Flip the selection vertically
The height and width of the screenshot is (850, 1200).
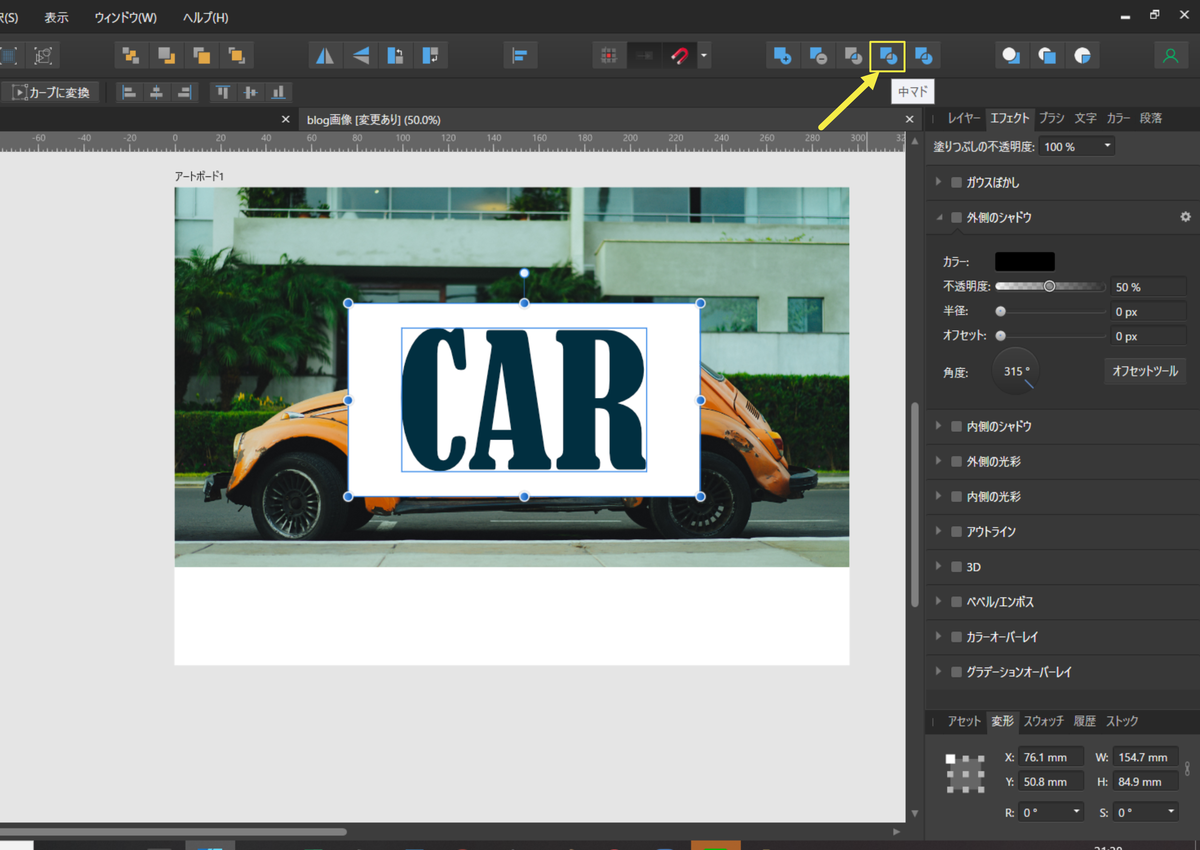361,56
